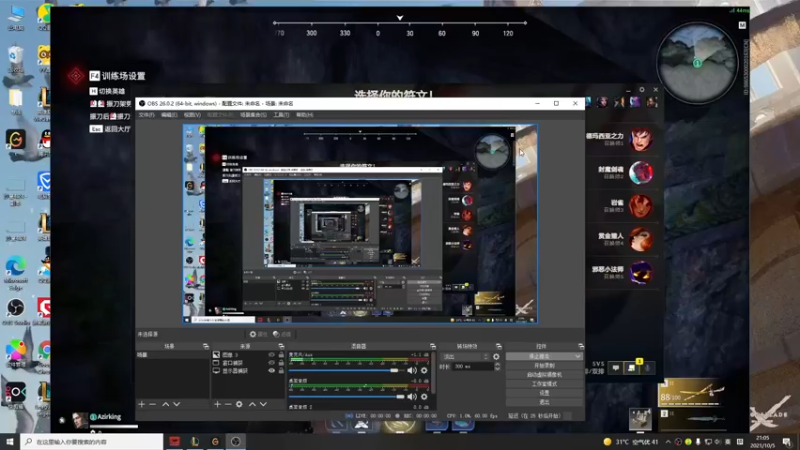Select the 岩雀 hero portrait
Screen dimensions: 800x450
pyautogui.click(x=640, y=206)
